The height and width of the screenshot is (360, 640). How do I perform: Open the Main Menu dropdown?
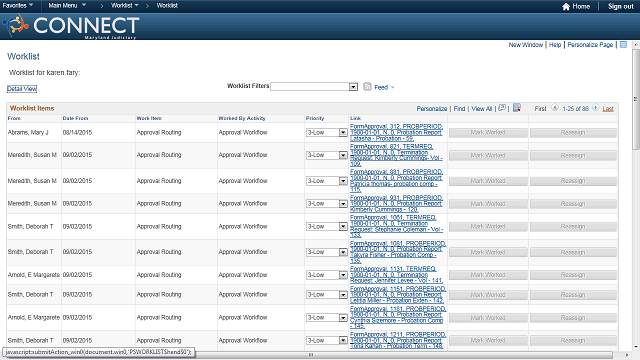pos(67,5)
